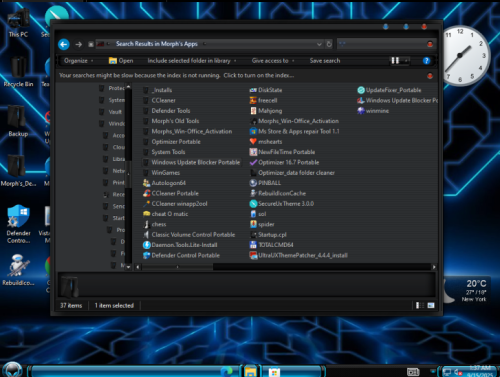The image size is (500, 377).
Task: Click the refresh icon beside address bar
Action: [329, 44]
